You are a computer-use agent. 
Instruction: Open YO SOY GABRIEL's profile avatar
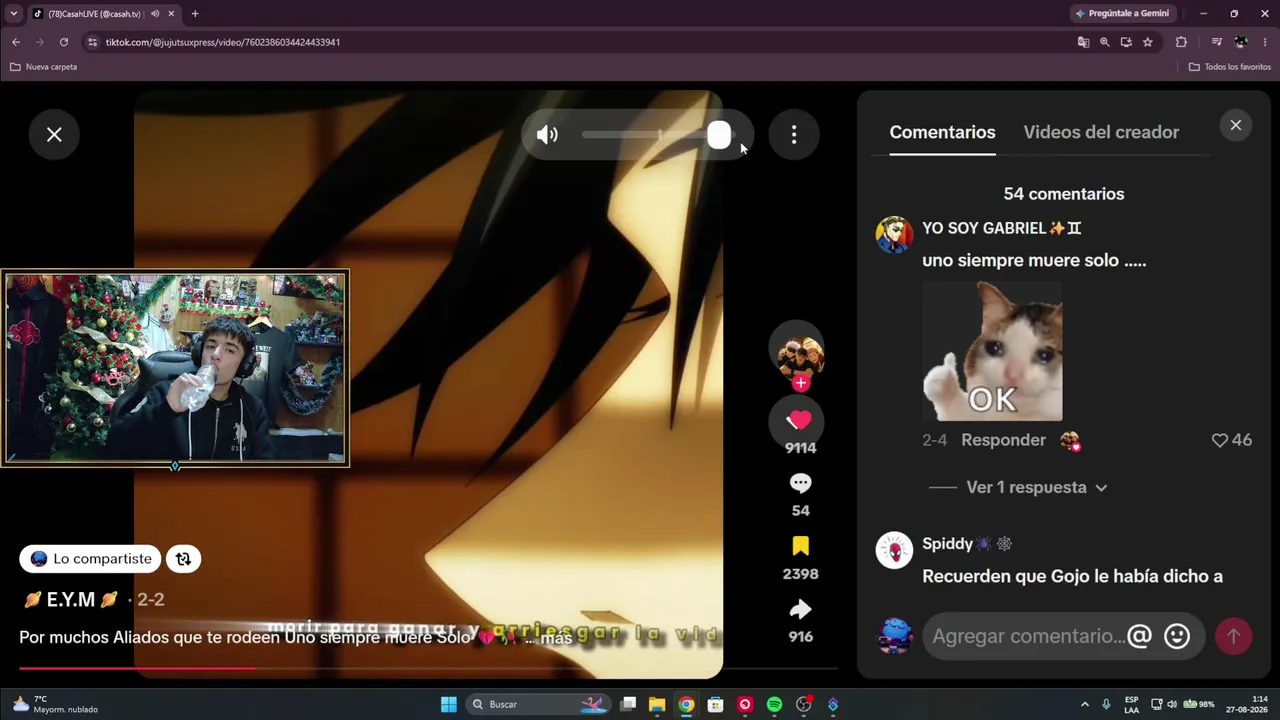(x=894, y=234)
